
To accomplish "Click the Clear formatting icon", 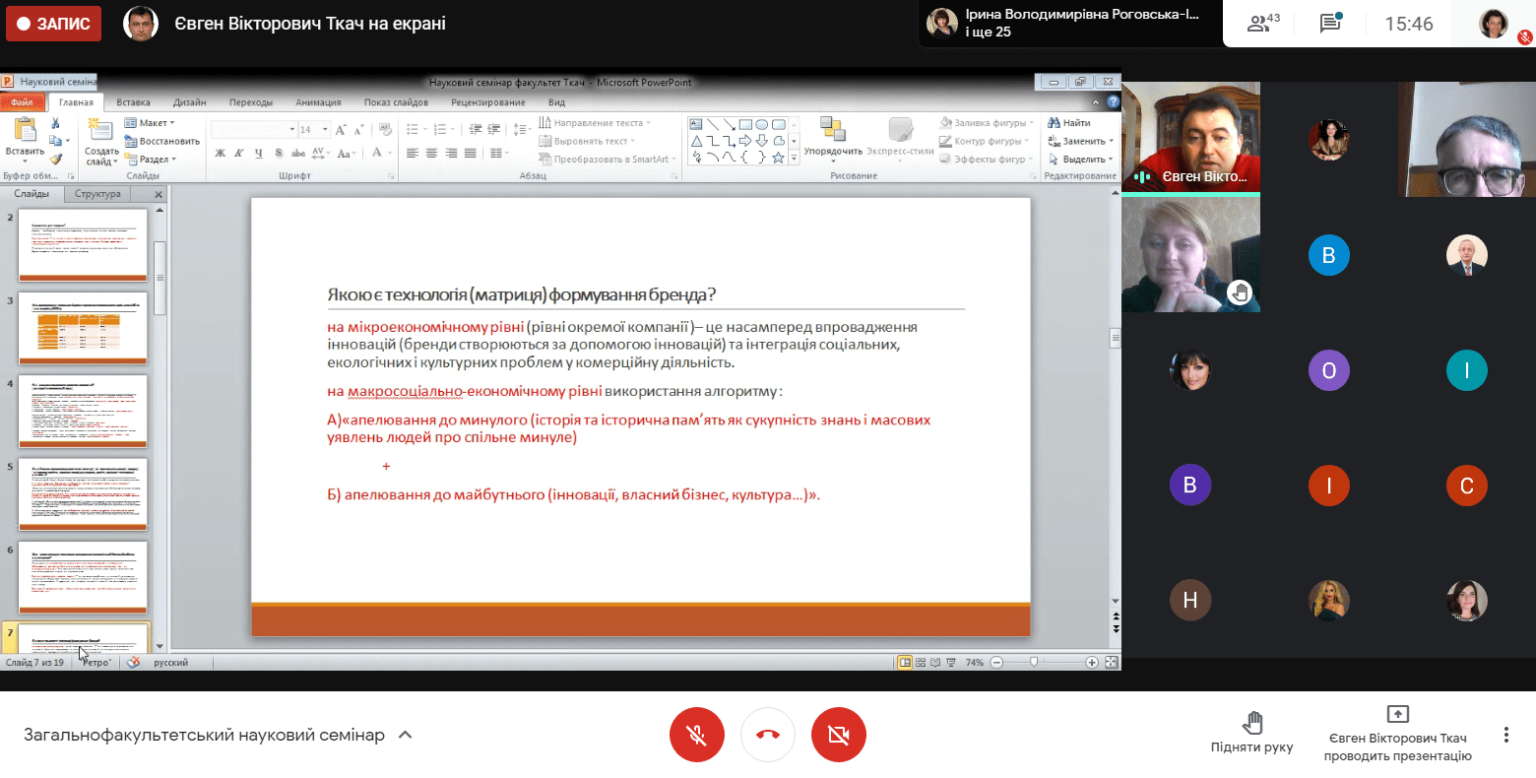I will point(385,129).
